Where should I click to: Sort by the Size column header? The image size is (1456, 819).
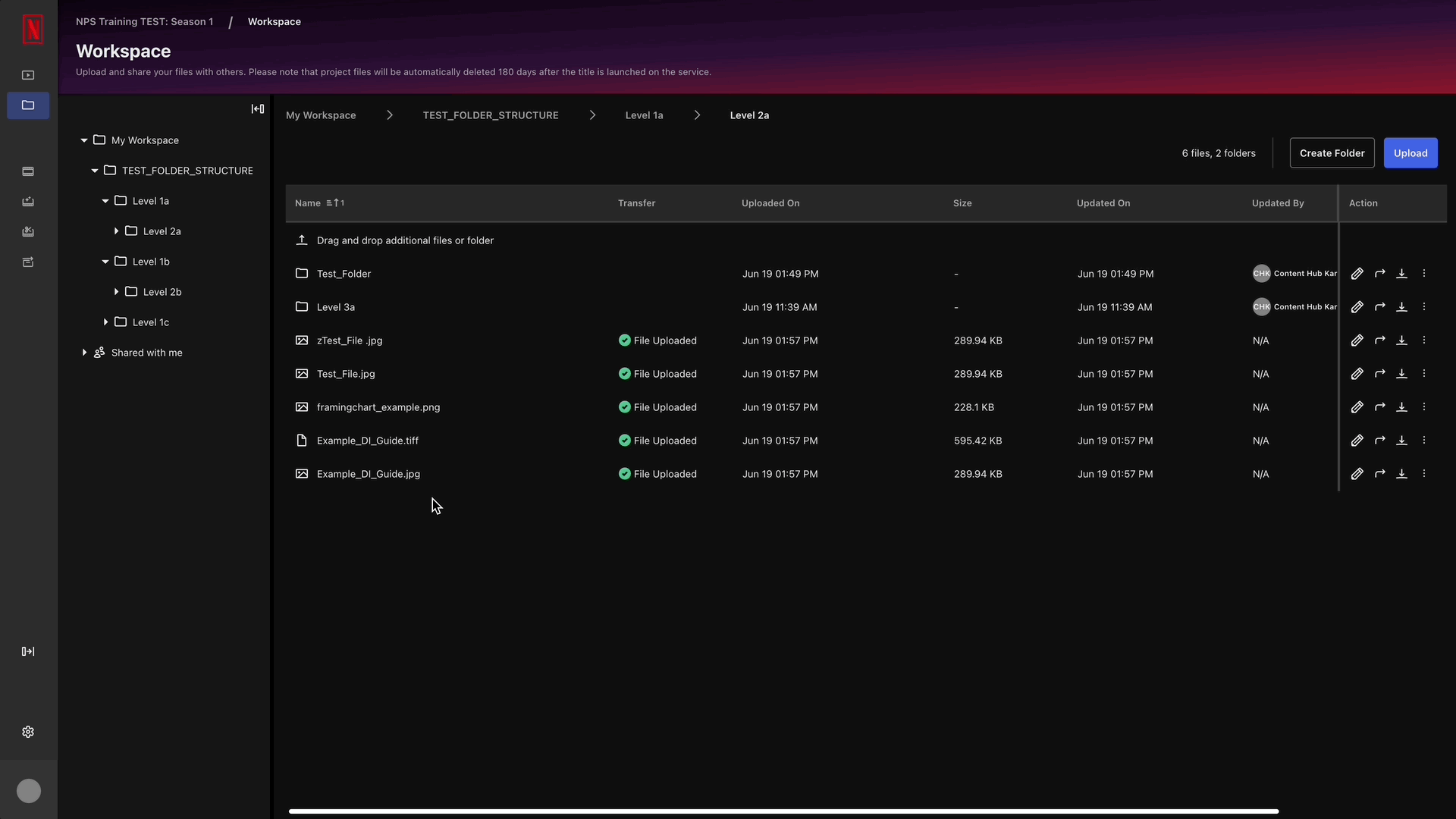pos(962,203)
